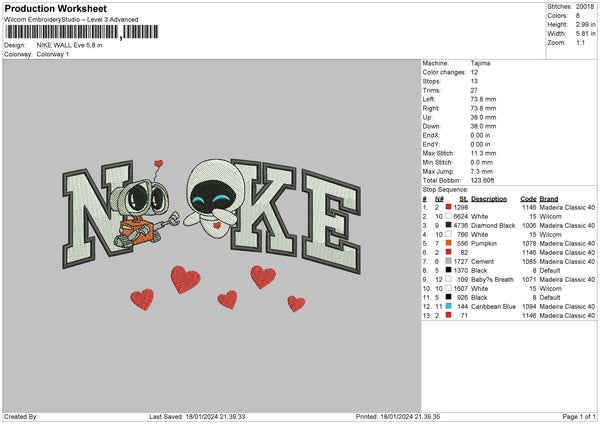
Task: Click the barcode under the header
Action: coord(82,32)
